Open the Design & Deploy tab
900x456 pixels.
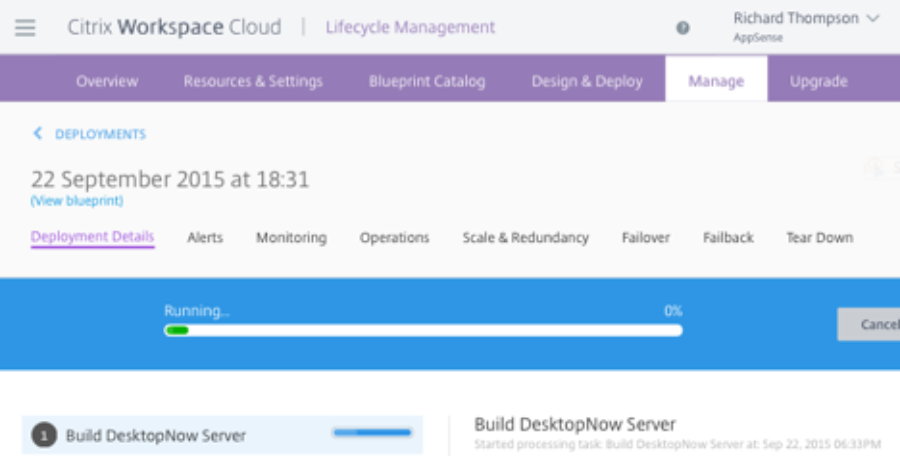587,81
